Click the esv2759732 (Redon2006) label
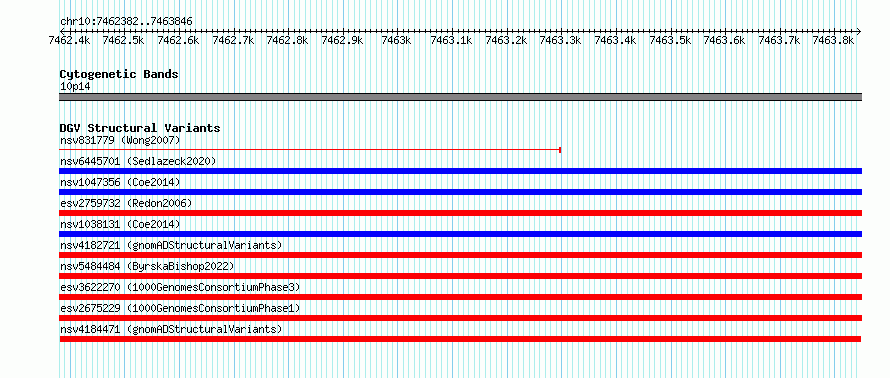The height and width of the screenshot is (378, 890). click(126, 203)
